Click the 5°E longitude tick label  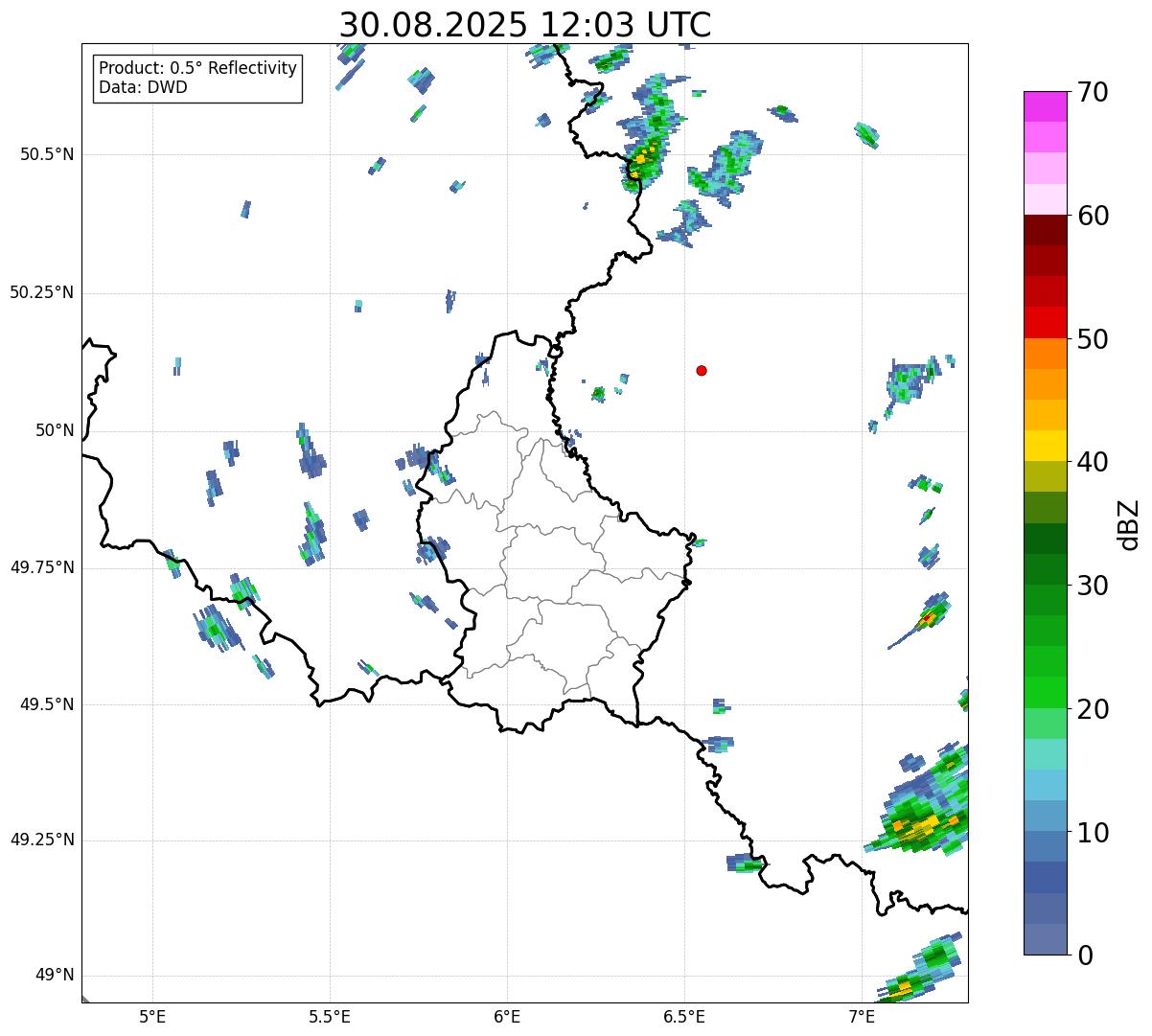pyautogui.click(x=152, y=1016)
